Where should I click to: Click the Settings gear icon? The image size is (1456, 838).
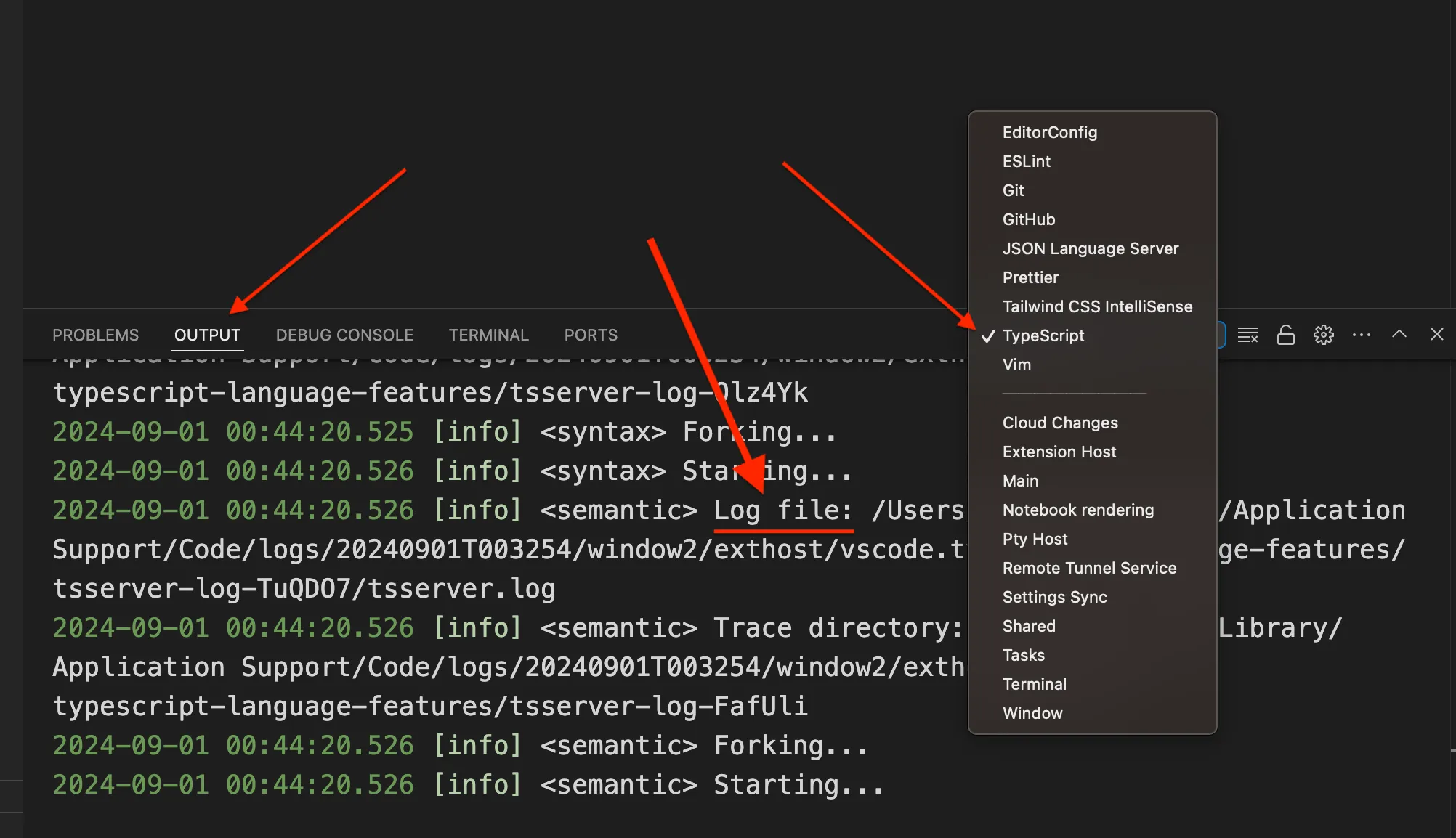pyautogui.click(x=1322, y=335)
